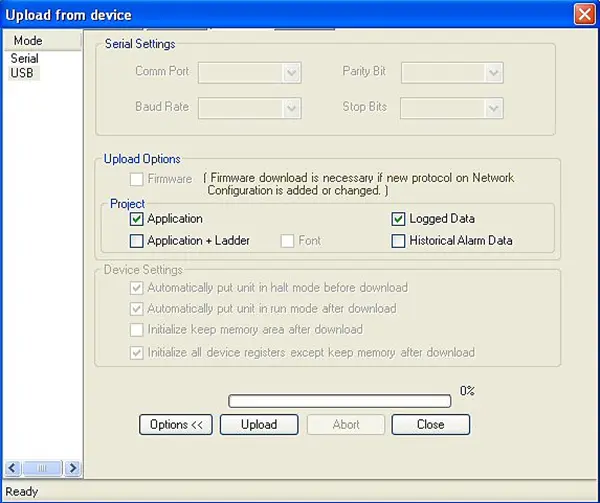Select USB mode in the list
This screenshot has height=503, width=600.
tap(22, 73)
